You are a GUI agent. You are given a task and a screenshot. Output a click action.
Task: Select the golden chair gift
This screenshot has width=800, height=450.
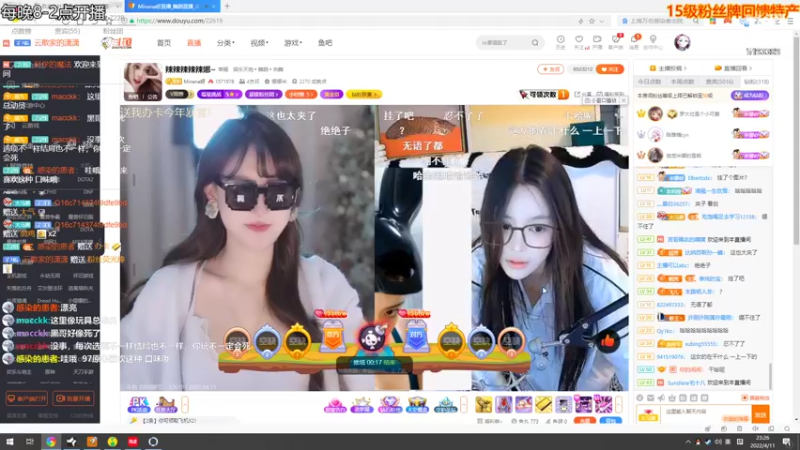[x=483, y=405]
